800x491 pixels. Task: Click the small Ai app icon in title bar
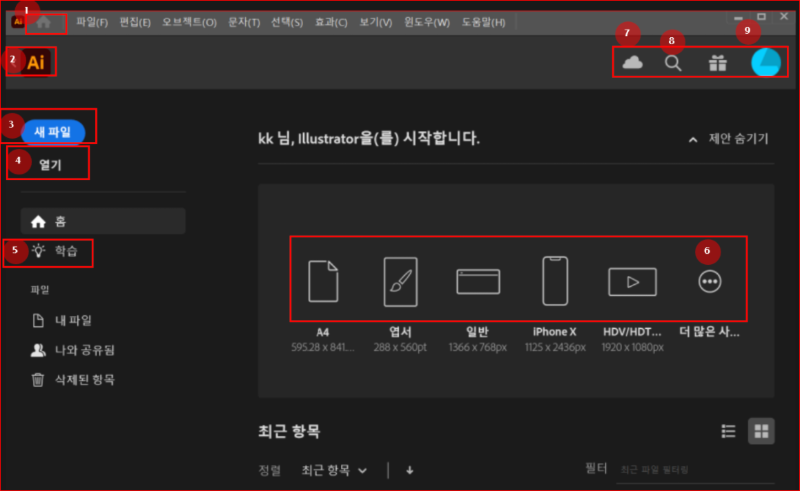pyautogui.click(x=18, y=22)
